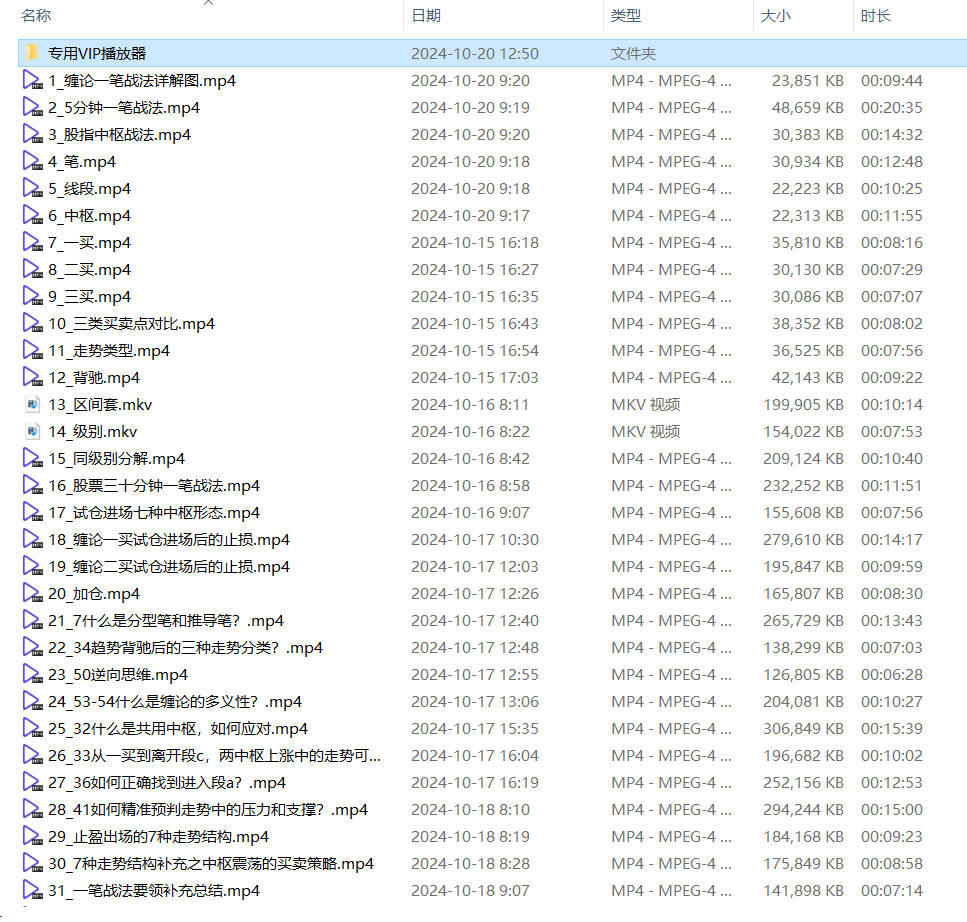Click the 306,849 KB size cell
Viewport: 967px width, 922px height.
point(804,728)
